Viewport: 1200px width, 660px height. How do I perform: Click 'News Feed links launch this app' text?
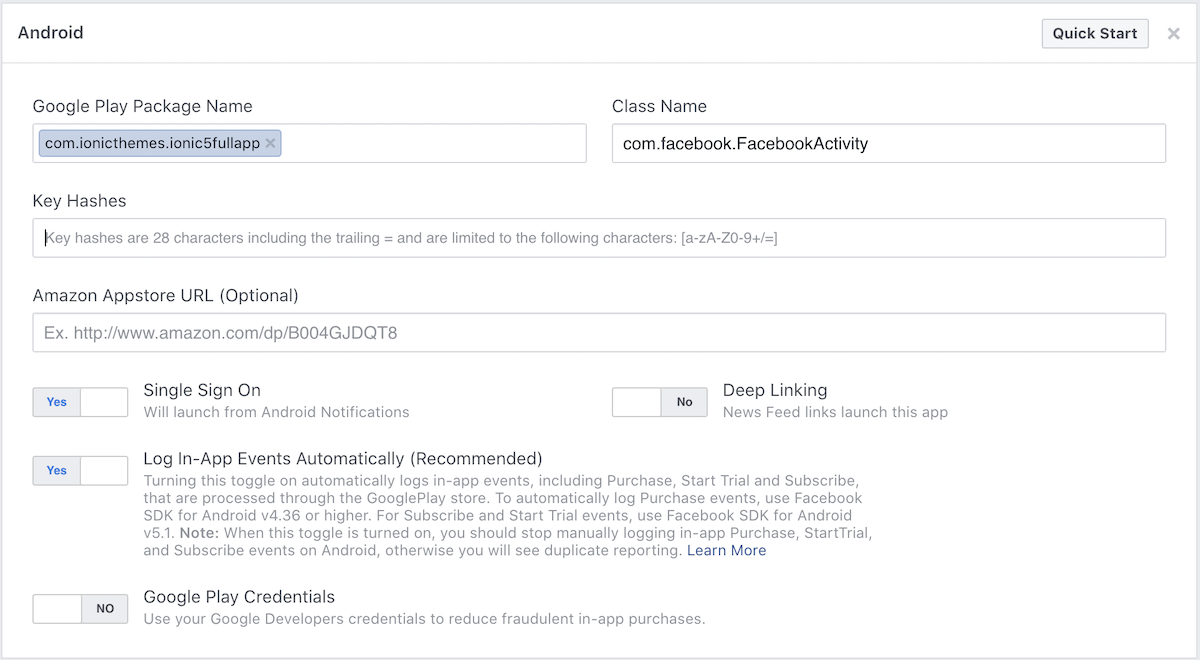[835, 412]
